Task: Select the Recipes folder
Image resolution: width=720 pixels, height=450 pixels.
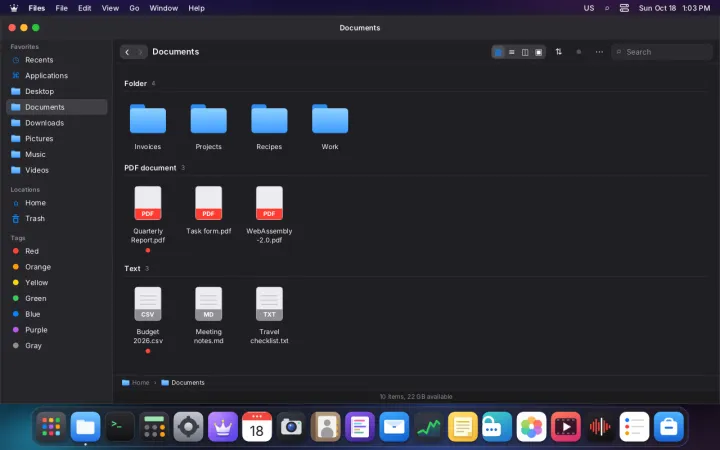Action: [x=269, y=126]
